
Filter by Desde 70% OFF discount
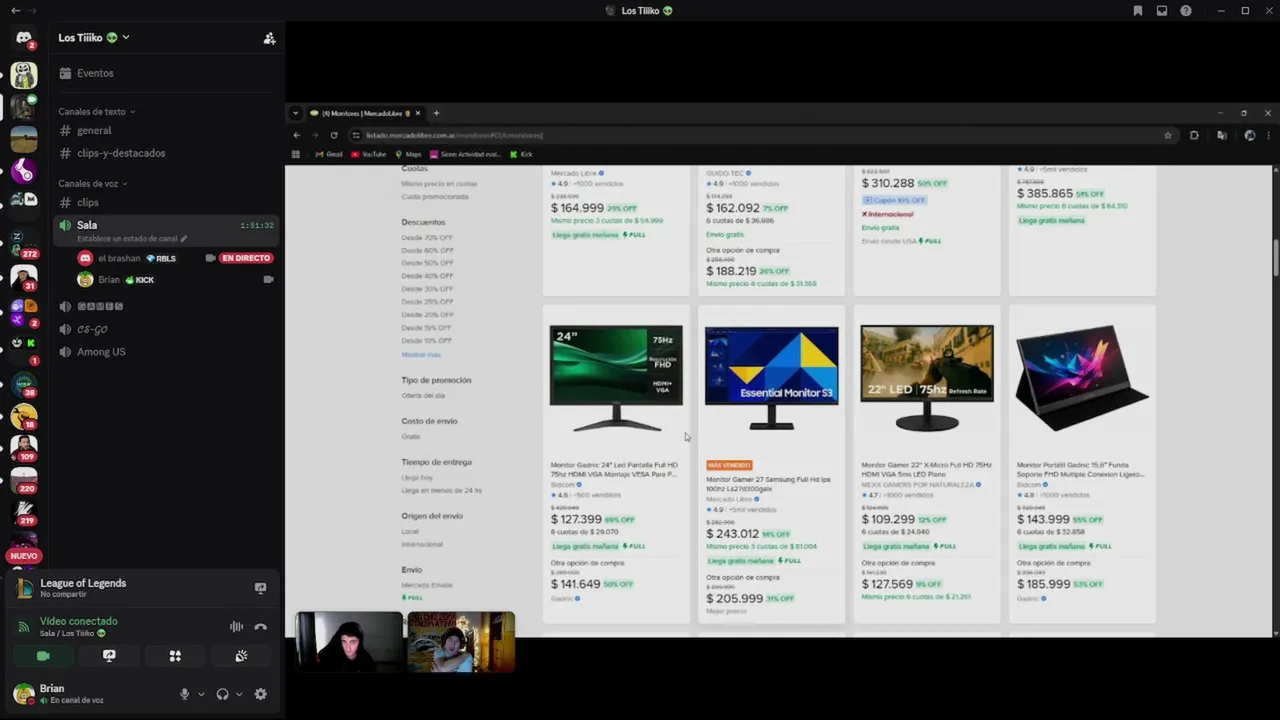(x=427, y=238)
